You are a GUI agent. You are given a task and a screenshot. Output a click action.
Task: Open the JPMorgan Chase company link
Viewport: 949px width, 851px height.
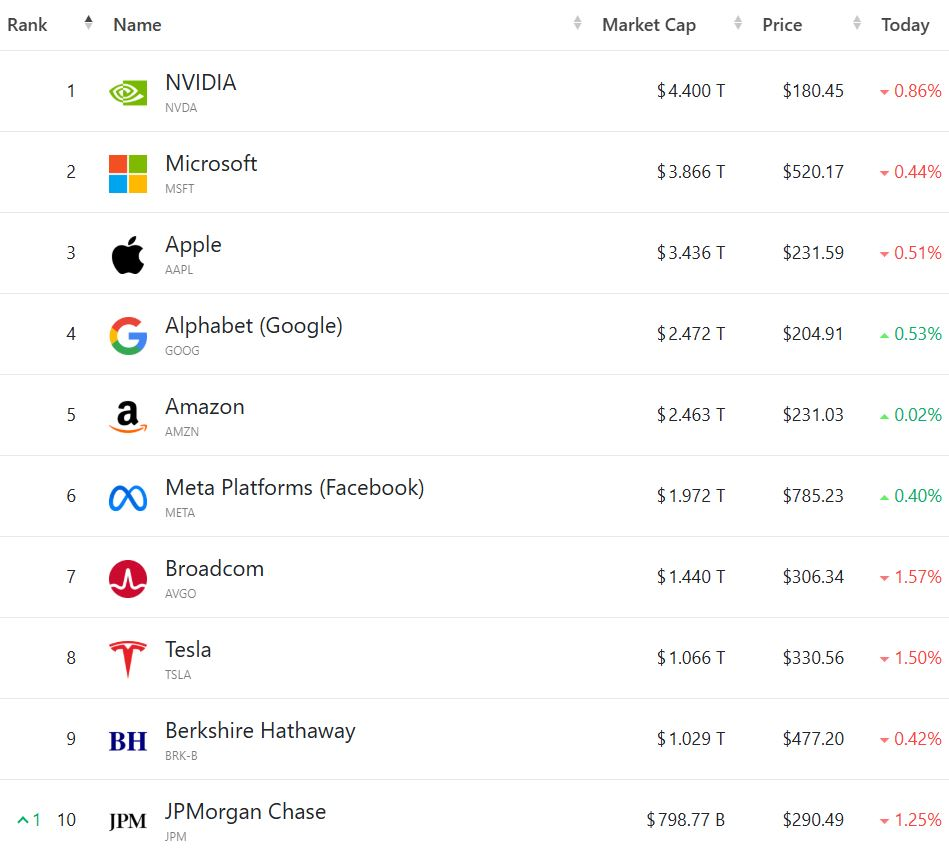[245, 812]
